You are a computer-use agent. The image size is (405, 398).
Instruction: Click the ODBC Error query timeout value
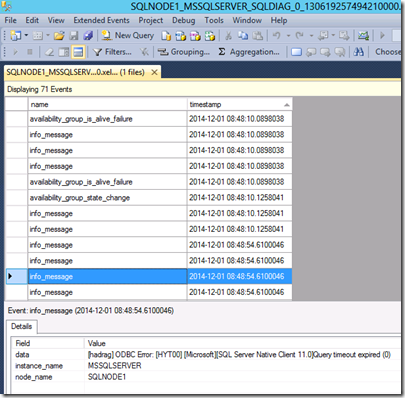tap(239, 355)
